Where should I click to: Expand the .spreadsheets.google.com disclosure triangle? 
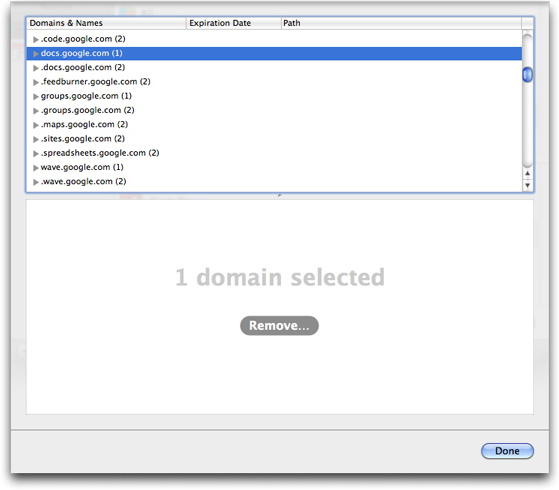[x=36, y=153]
